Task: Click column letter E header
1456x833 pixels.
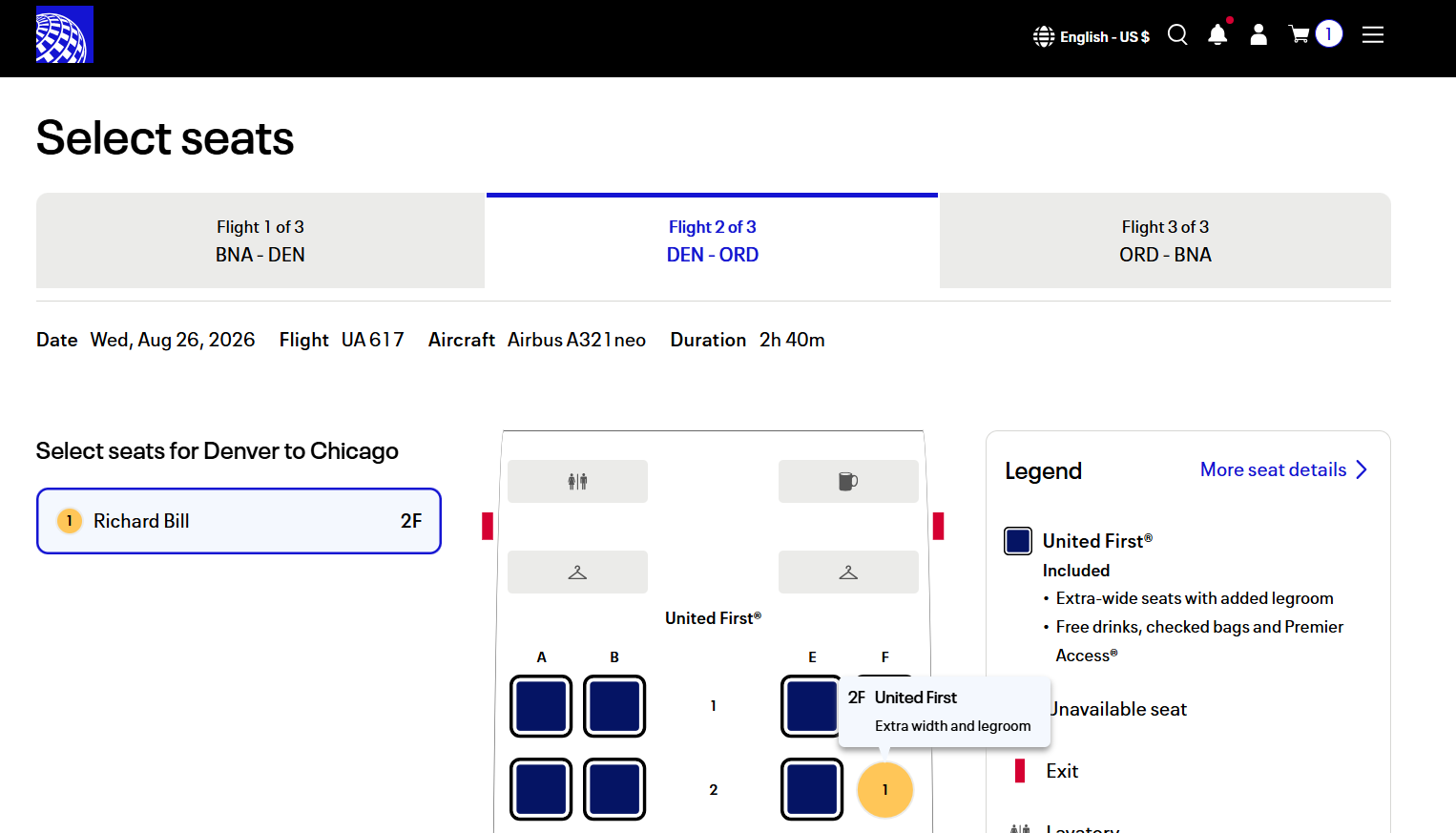Action: (x=812, y=656)
